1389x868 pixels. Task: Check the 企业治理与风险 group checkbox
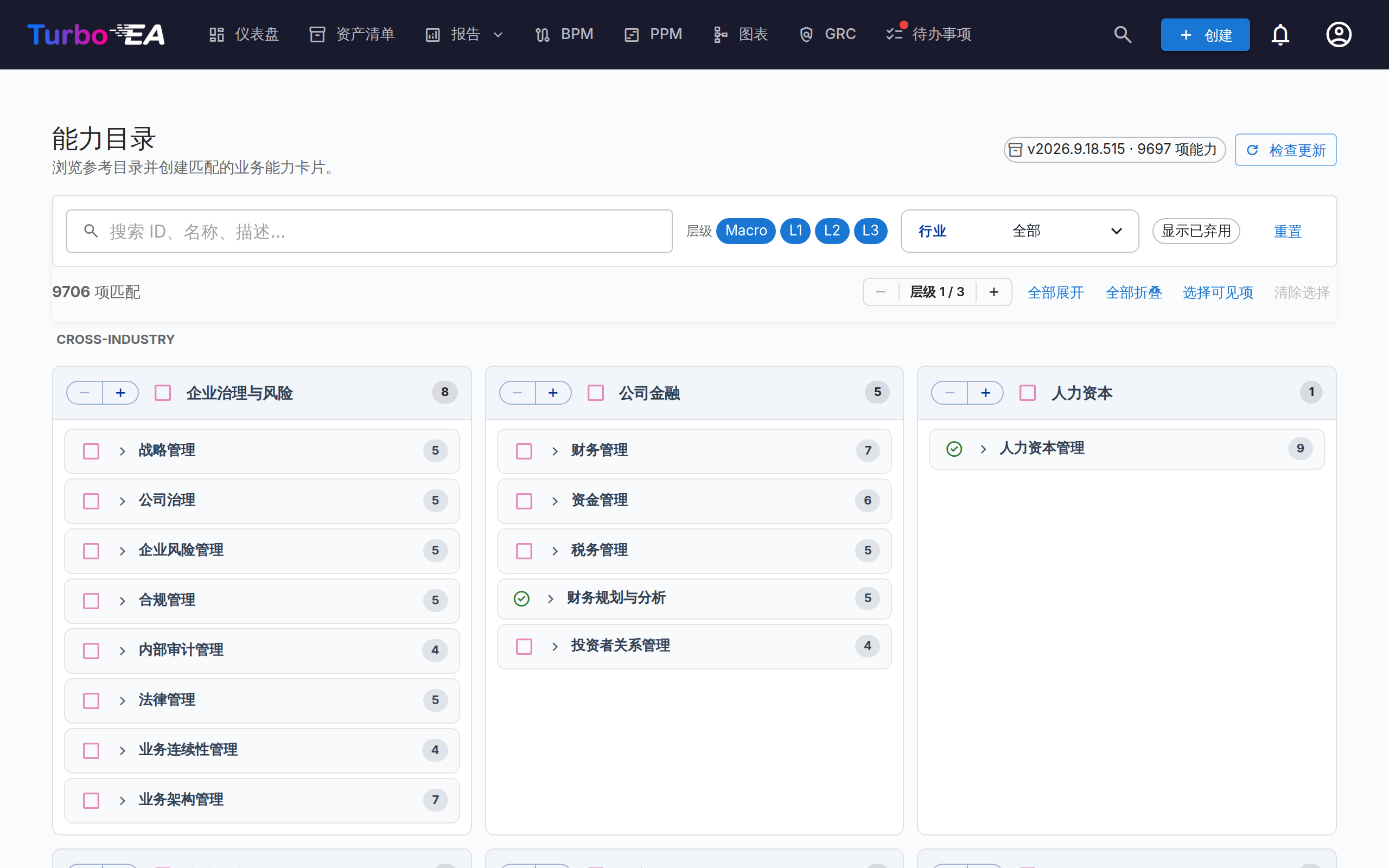[163, 393]
